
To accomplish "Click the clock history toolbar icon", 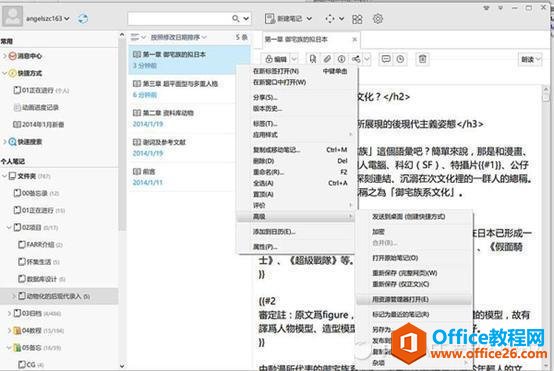I will [400, 59].
